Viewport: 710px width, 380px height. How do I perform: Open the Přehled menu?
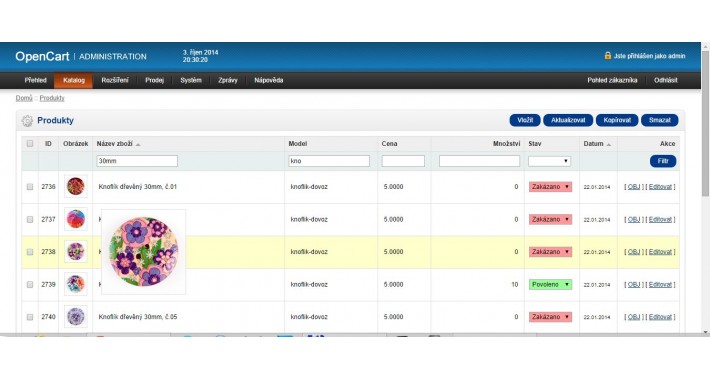[35, 80]
